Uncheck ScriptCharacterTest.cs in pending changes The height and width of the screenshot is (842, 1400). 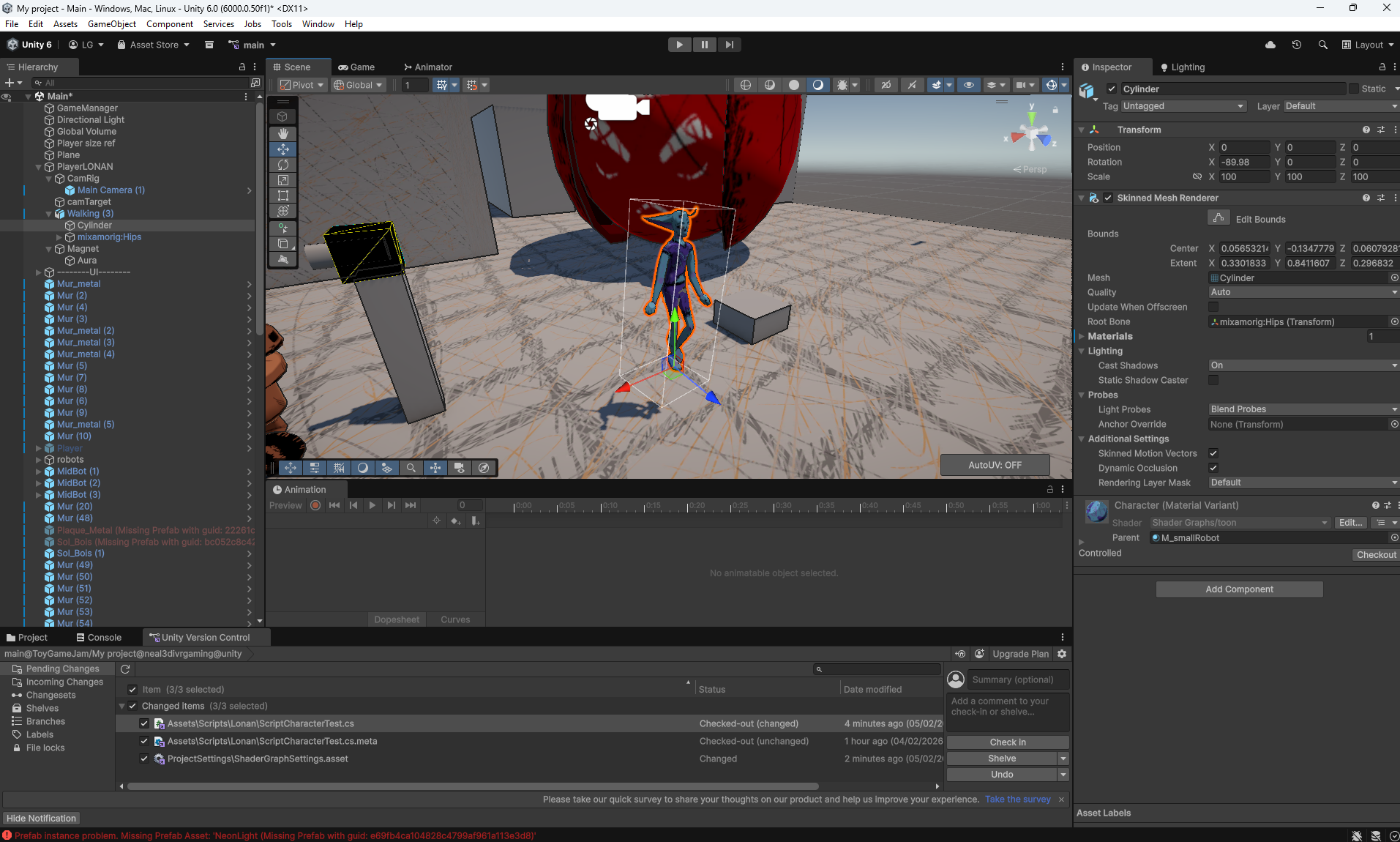click(x=144, y=723)
